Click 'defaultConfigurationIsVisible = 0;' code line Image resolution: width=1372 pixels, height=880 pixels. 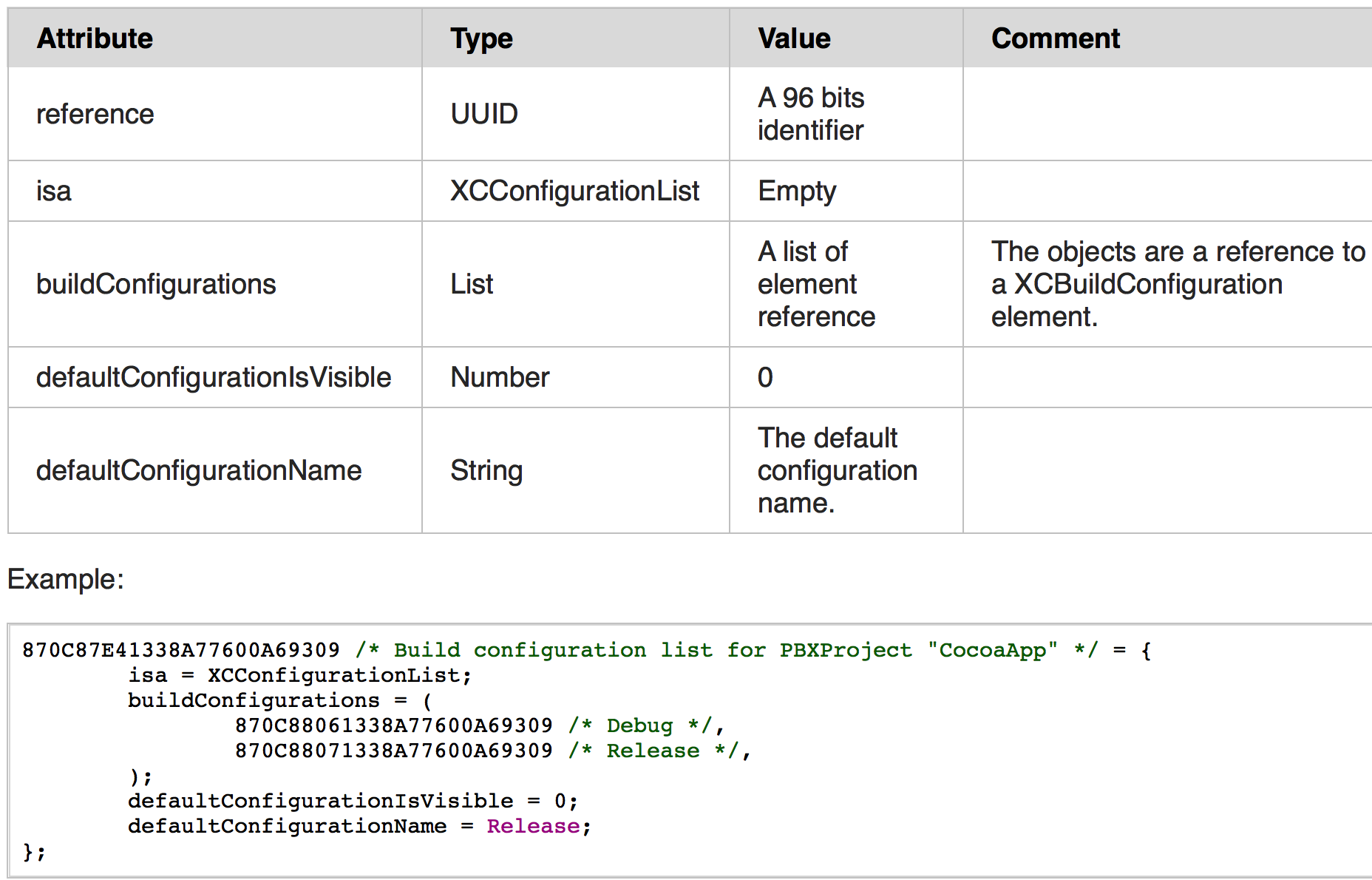[353, 801]
